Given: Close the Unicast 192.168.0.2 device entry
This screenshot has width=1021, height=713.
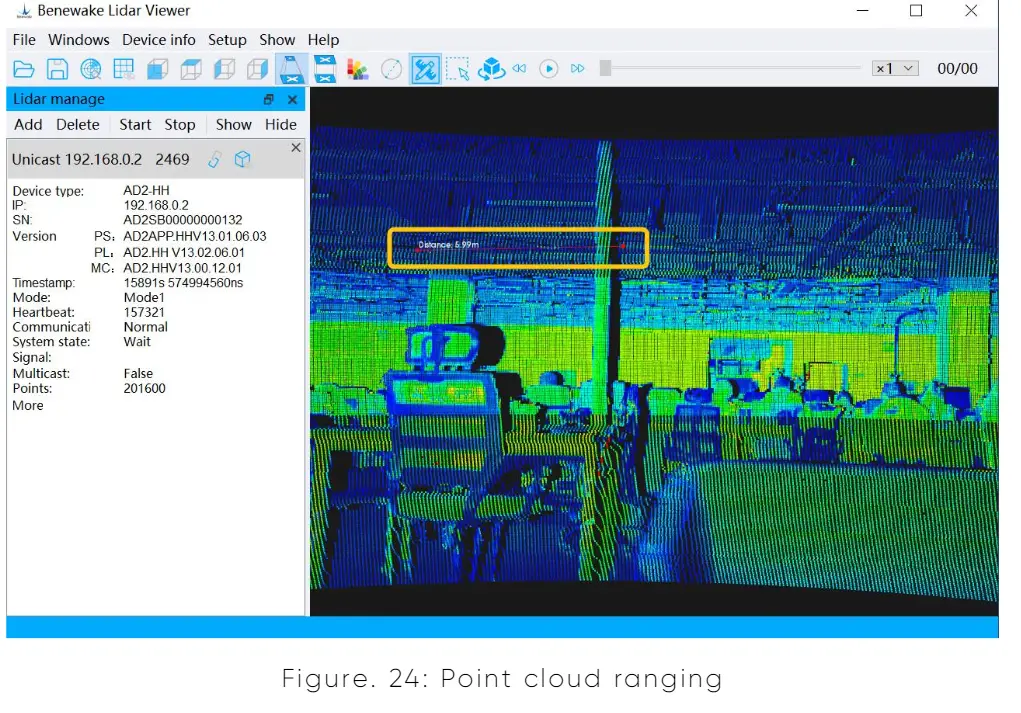Looking at the screenshot, I should [296, 148].
